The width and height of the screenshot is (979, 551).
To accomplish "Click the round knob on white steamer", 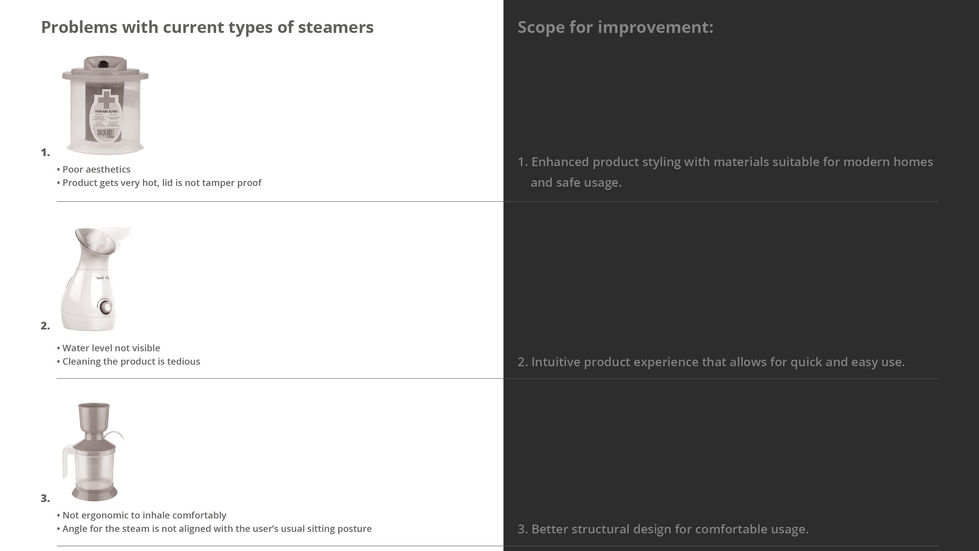I will click(105, 307).
